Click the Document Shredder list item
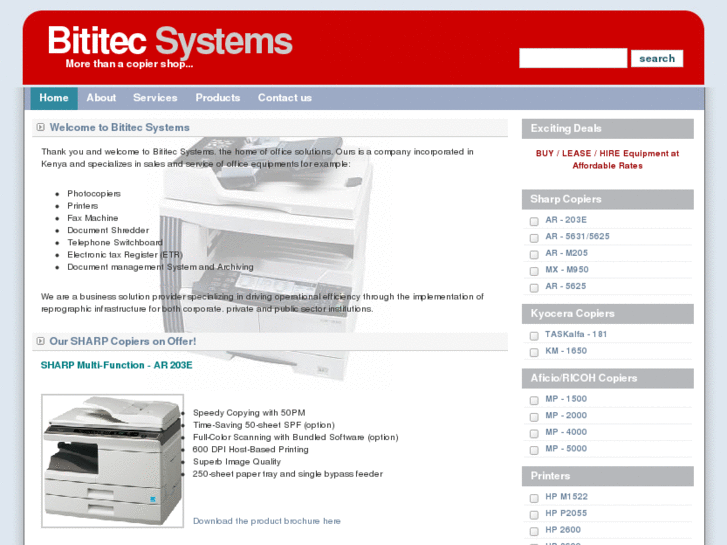This screenshot has height=545, width=727. [108, 230]
